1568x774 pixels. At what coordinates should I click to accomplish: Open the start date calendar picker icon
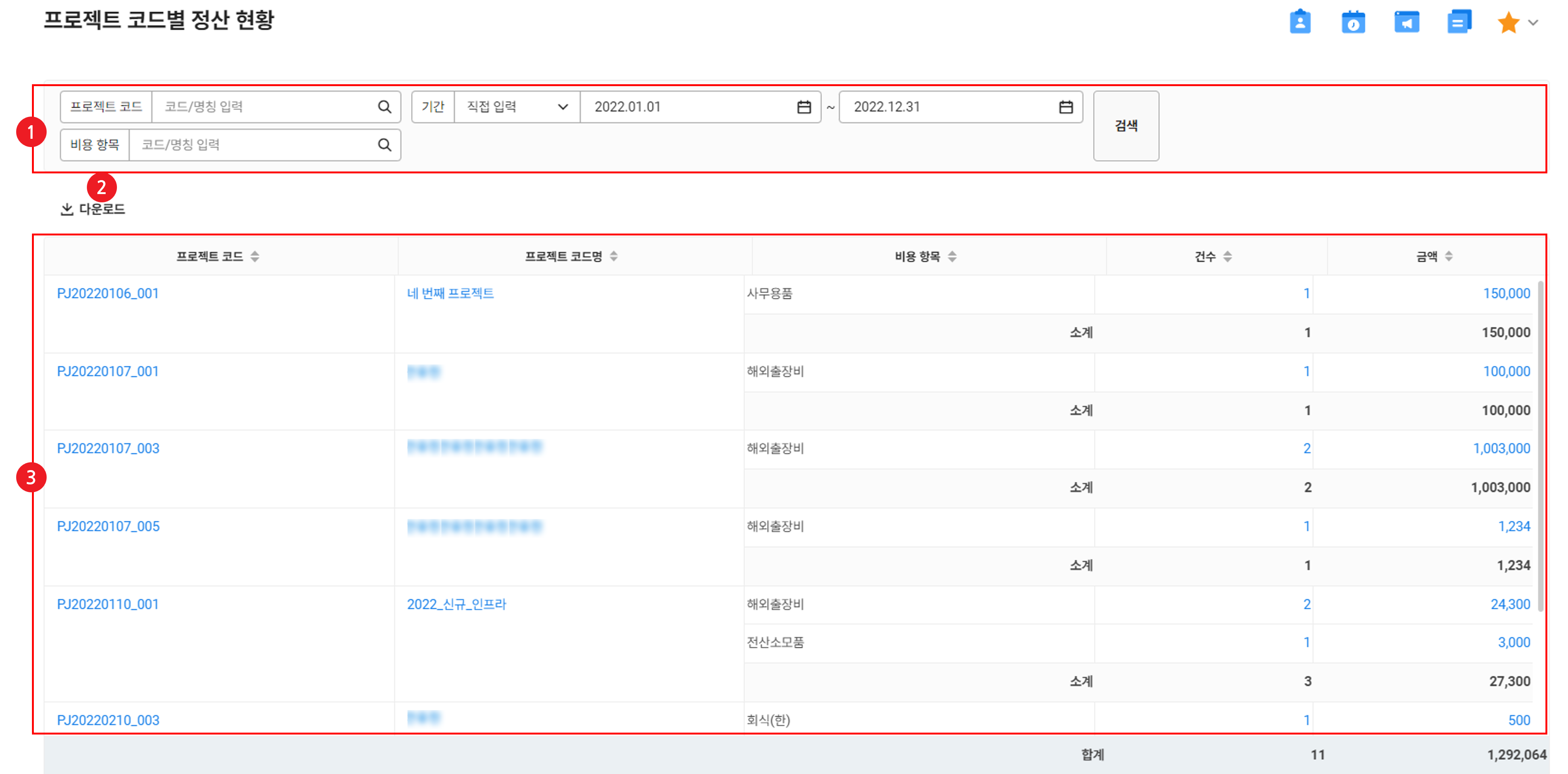point(803,107)
